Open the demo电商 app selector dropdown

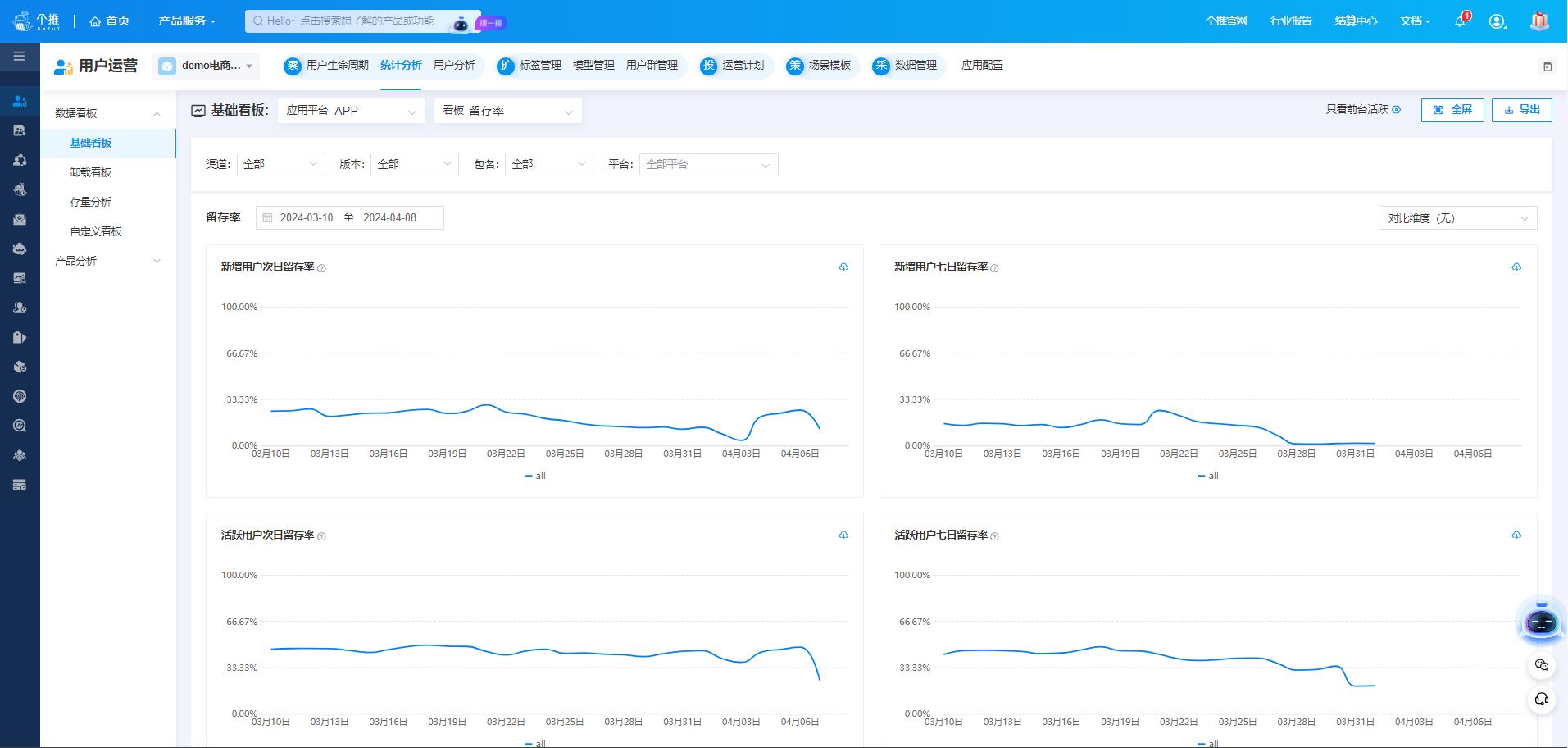pyautogui.click(x=207, y=66)
